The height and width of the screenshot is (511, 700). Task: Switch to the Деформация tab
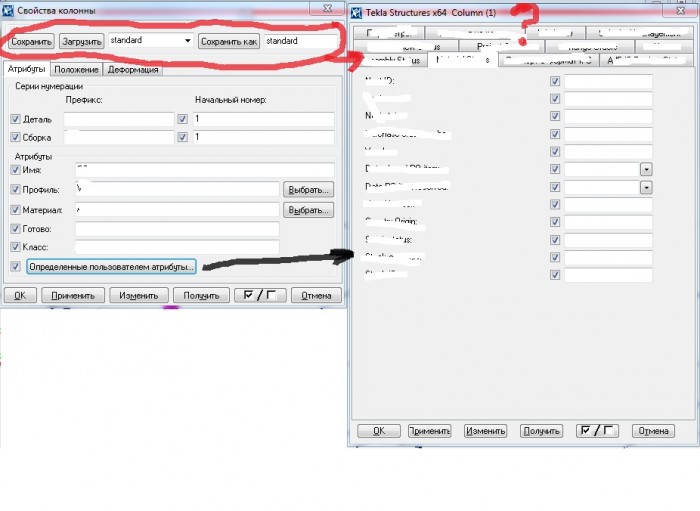[x=133, y=70]
